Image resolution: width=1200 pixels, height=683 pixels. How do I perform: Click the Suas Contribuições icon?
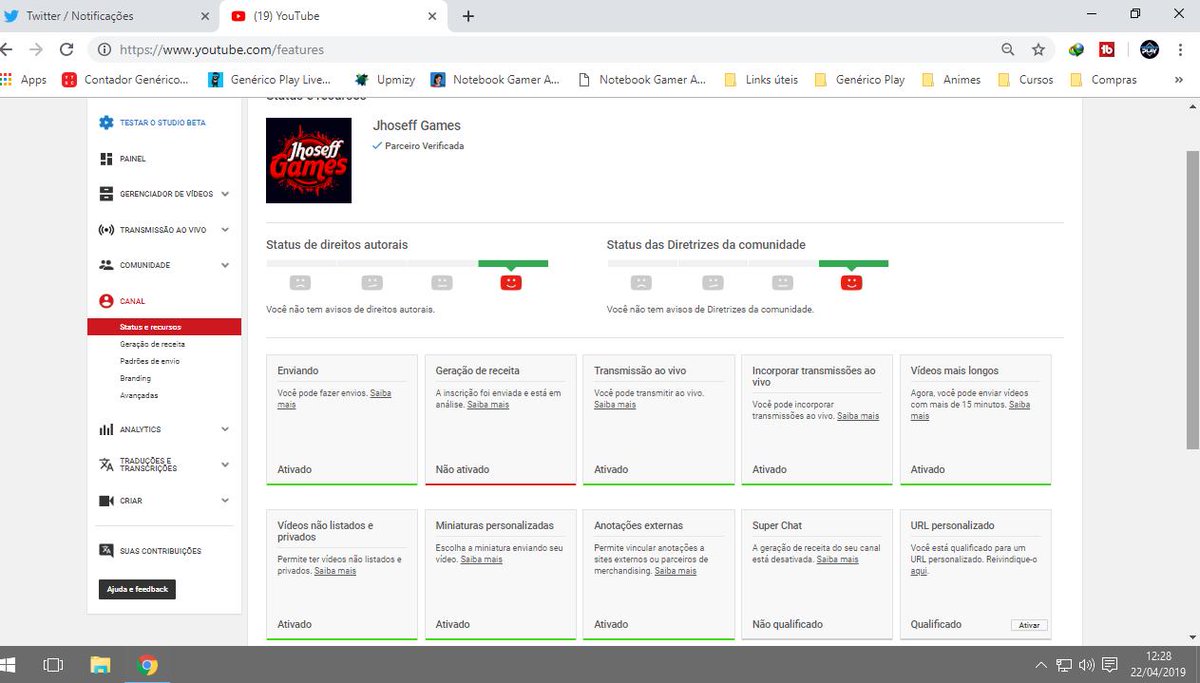(x=106, y=551)
